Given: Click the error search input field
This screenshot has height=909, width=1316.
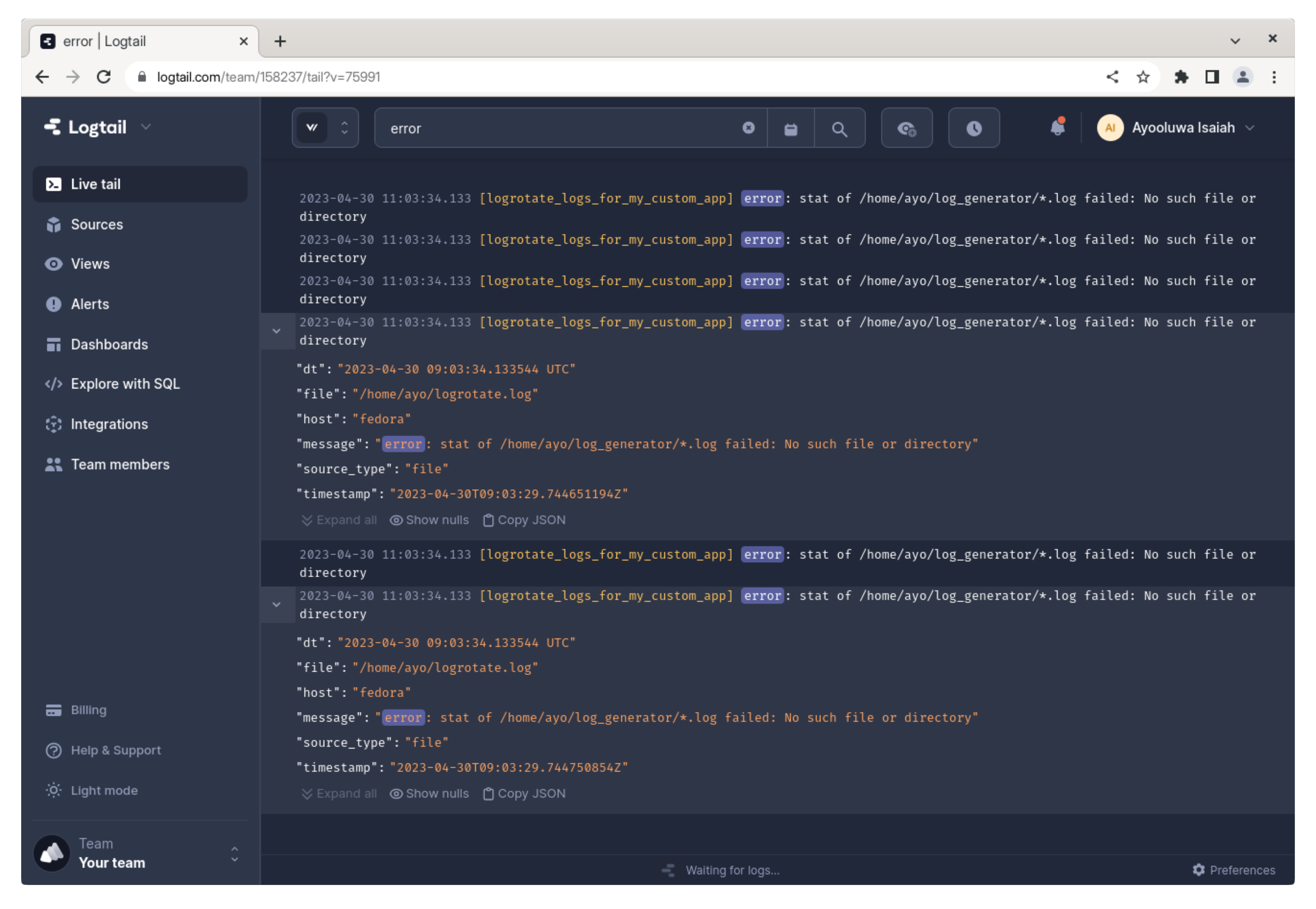Looking at the screenshot, I should 558,129.
